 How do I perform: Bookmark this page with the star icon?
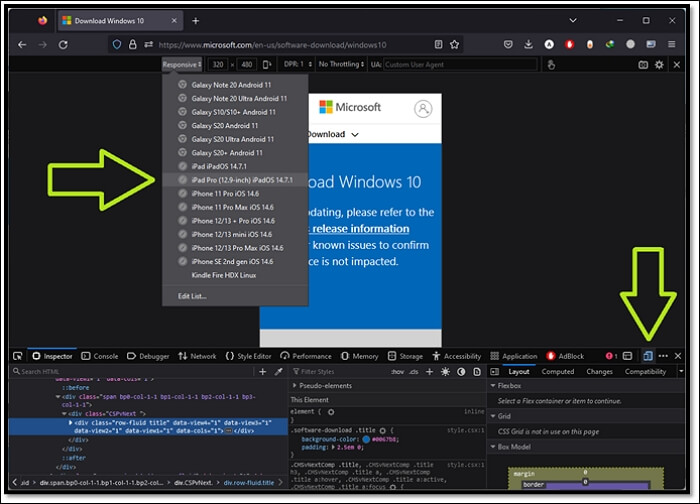pos(455,44)
